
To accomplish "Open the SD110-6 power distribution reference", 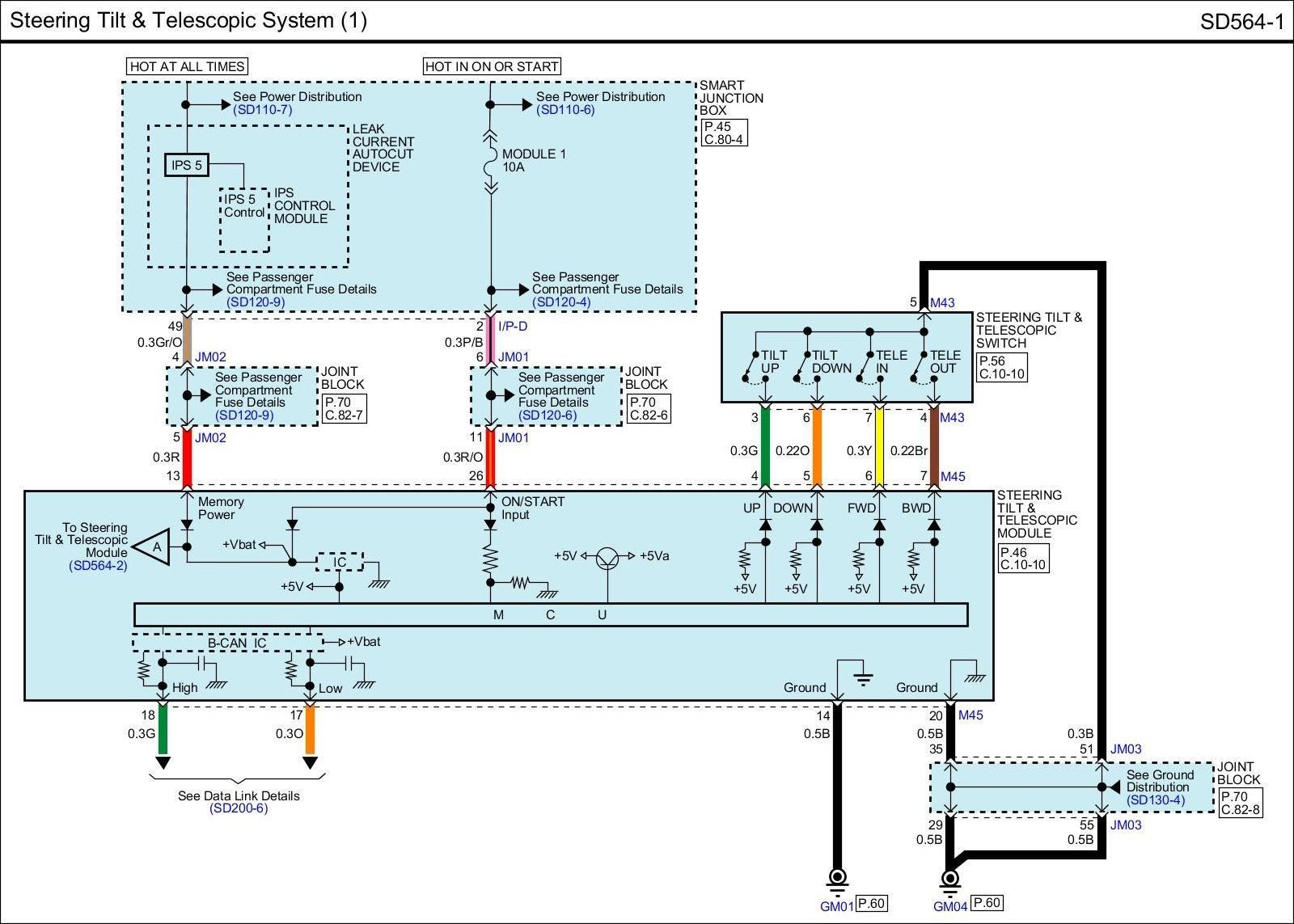I will point(565,110).
